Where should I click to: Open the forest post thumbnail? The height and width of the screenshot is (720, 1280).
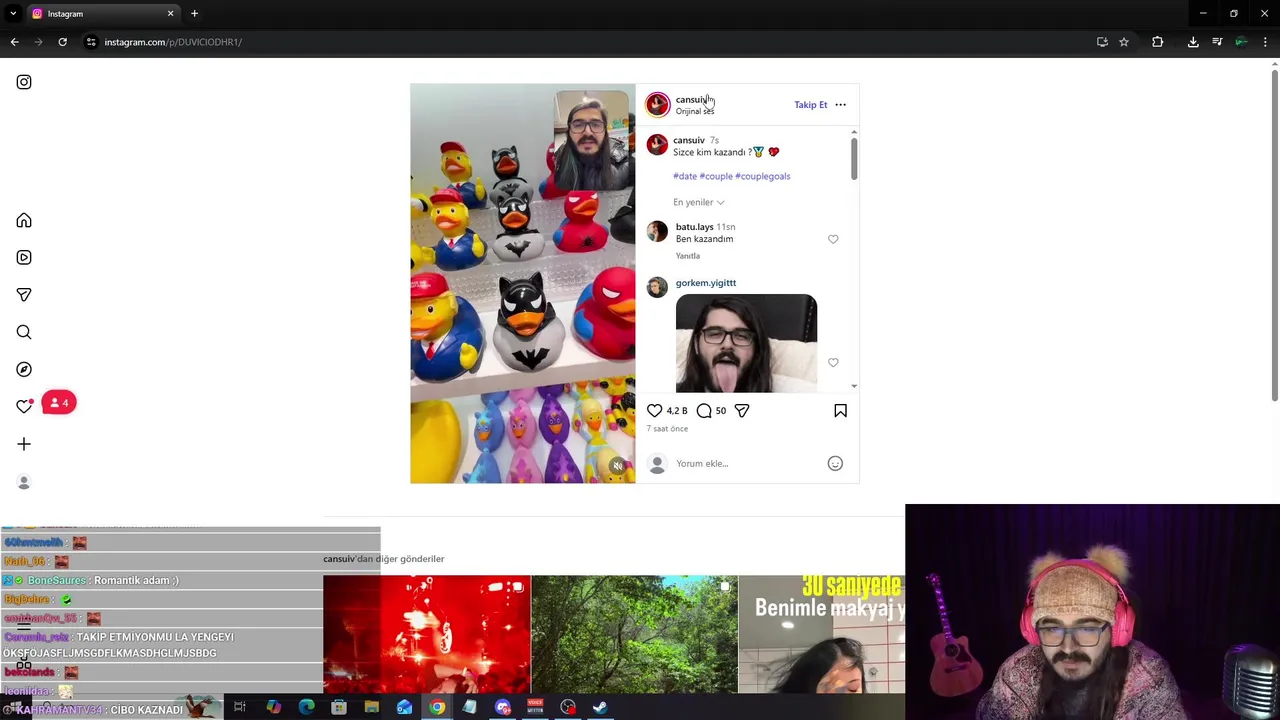coord(634,634)
